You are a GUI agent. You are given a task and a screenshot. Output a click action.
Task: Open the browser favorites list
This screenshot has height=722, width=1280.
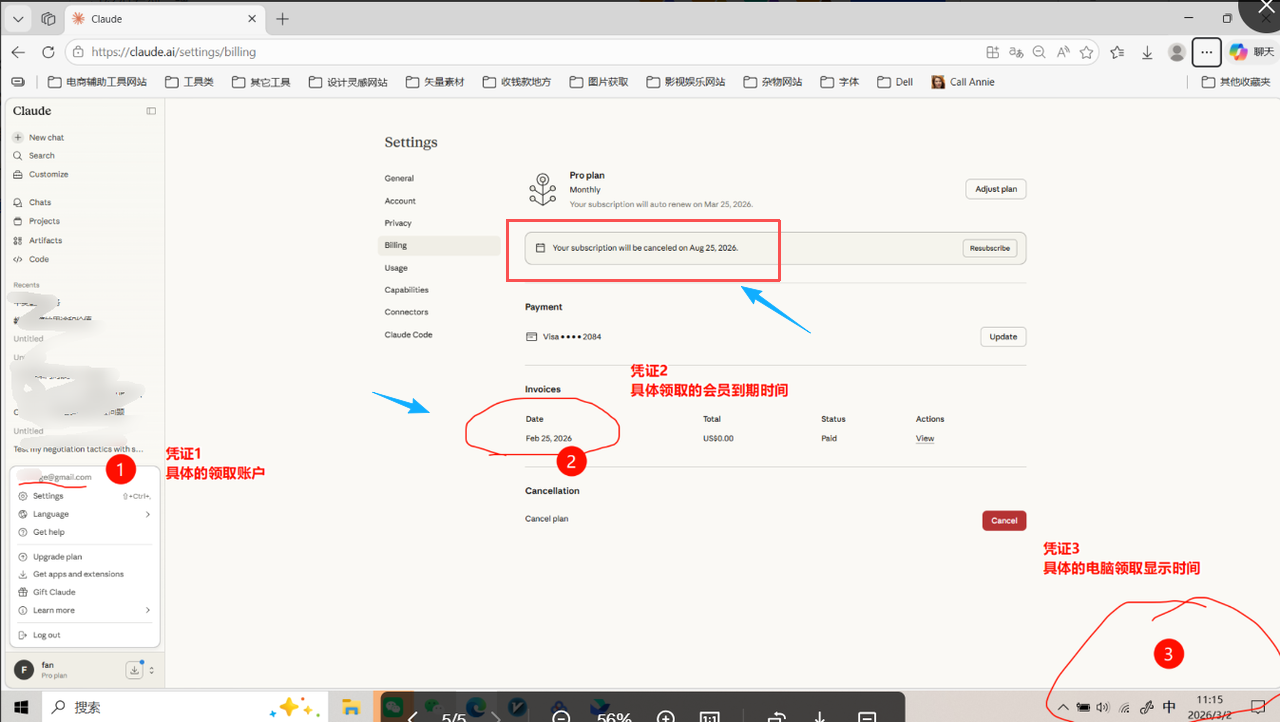1117,52
